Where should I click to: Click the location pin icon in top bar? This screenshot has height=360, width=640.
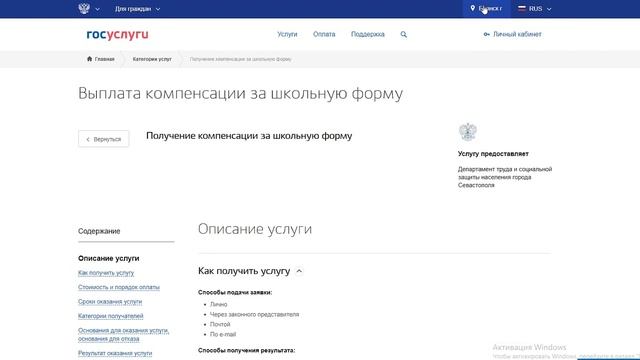472,8
